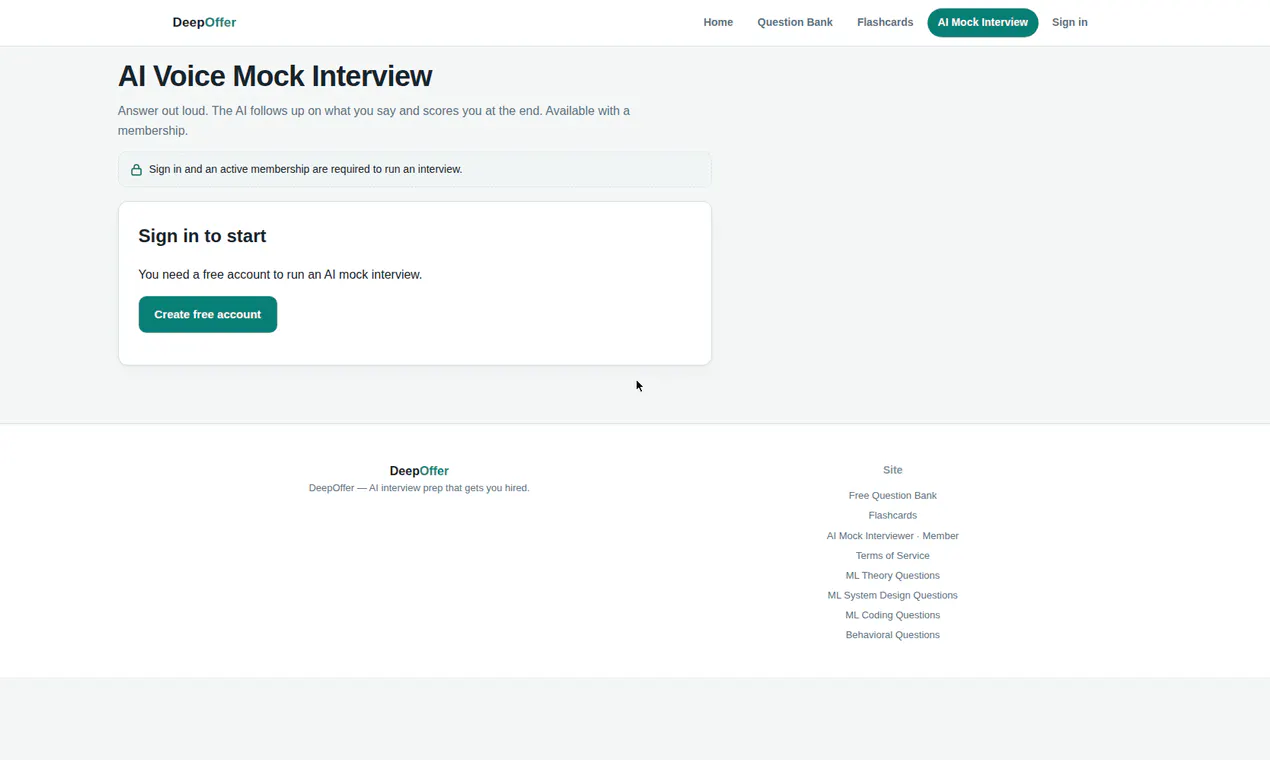Viewport: 1270px width, 760px height.
Task: Open Flashcards in the top navigation
Action: [885, 22]
